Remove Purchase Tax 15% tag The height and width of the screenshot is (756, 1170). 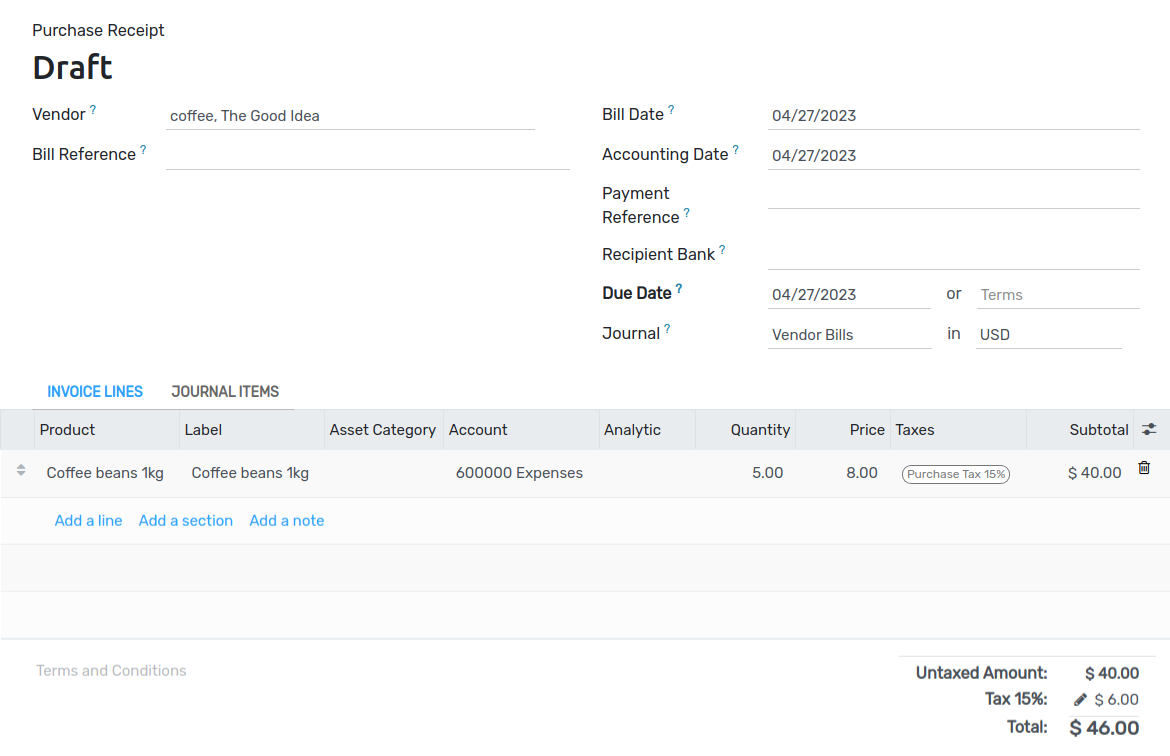click(x=955, y=474)
